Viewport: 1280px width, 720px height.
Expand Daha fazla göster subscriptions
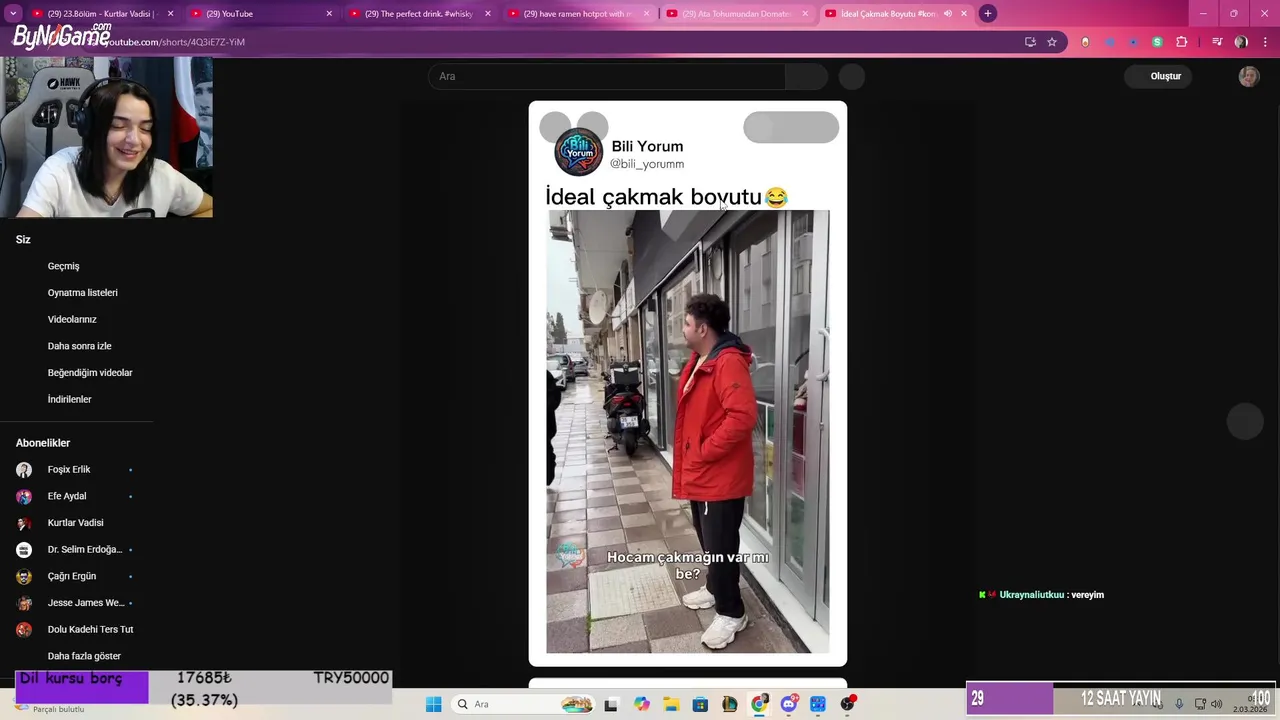(x=84, y=656)
